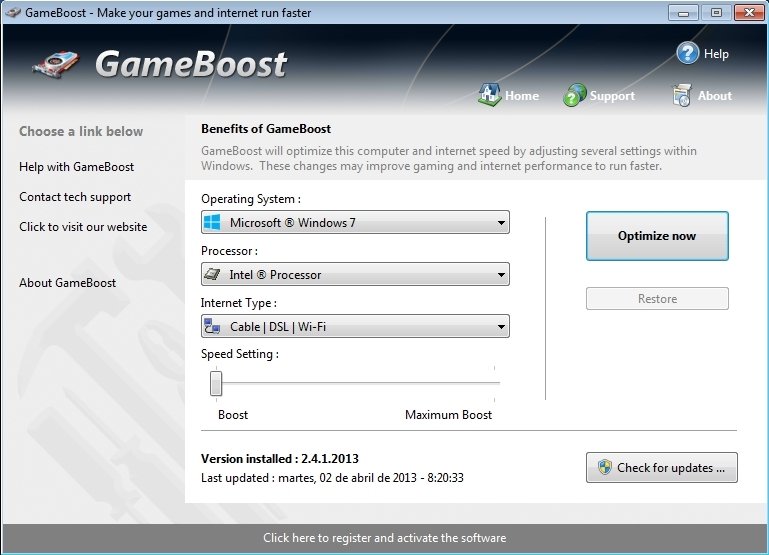Click the Internet Type : label
The image size is (769, 555).
(238, 303)
